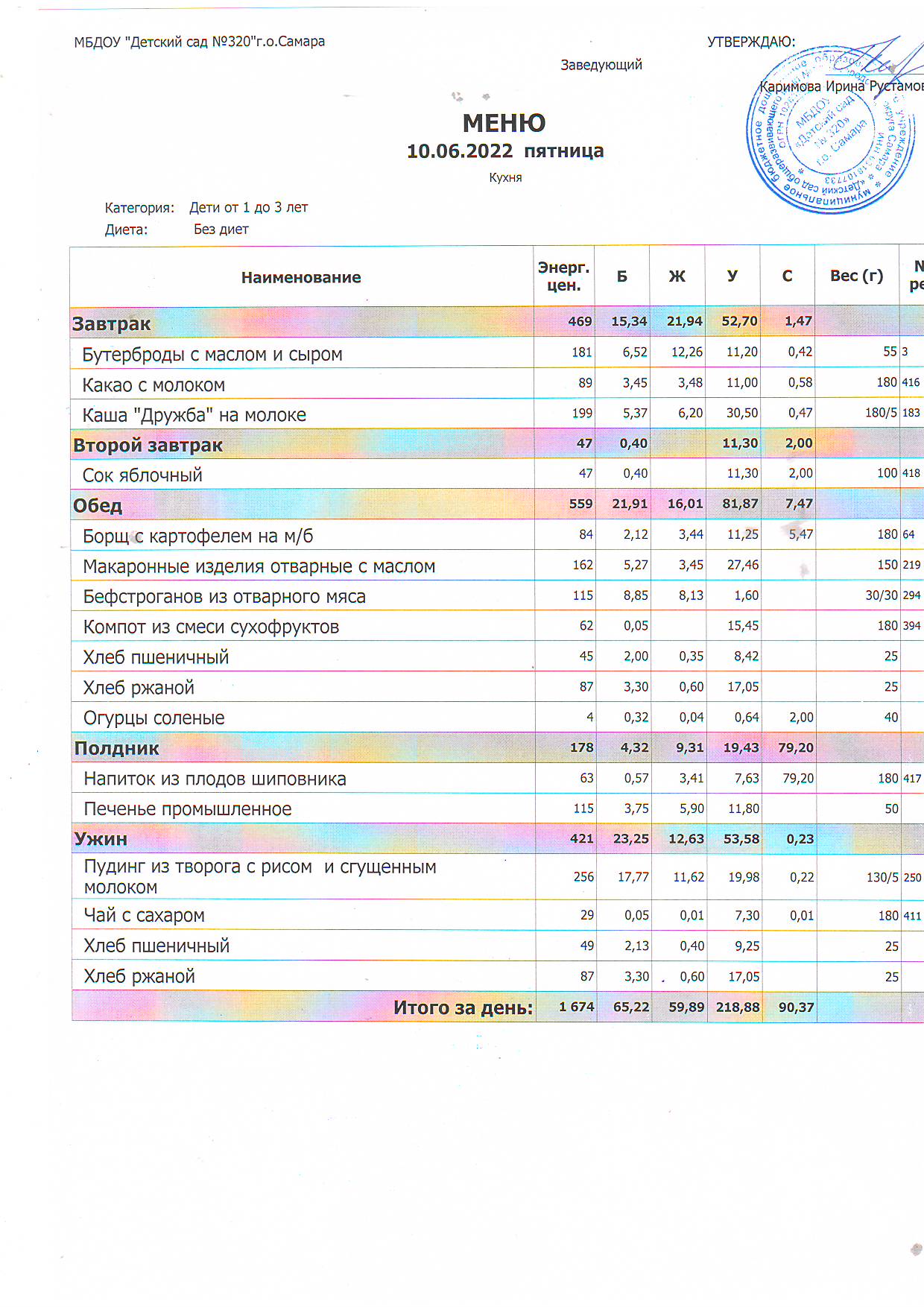Select the energy value "256" for Пудинг
This screenshot has height=1307, width=924.
(x=583, y=877)
